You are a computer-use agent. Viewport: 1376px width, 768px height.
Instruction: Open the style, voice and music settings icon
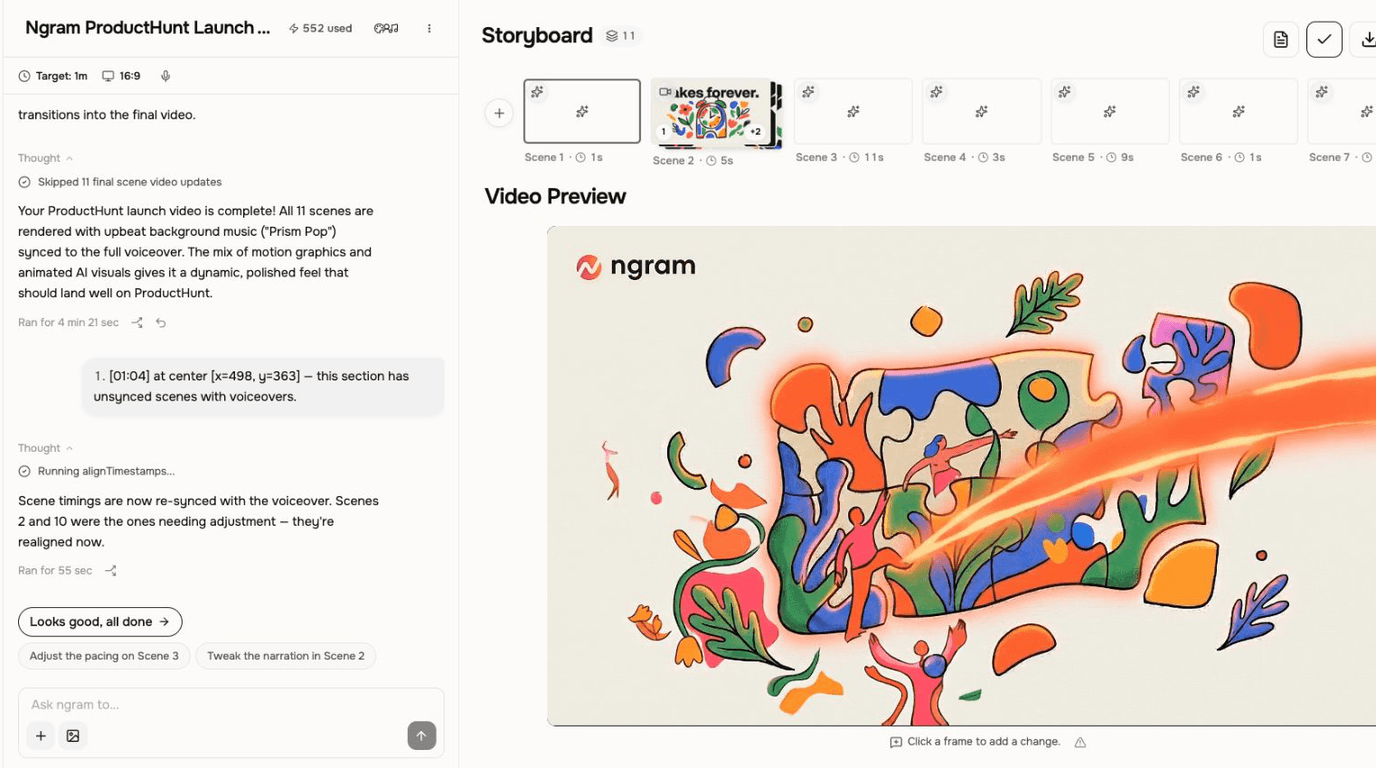point(386,29)
